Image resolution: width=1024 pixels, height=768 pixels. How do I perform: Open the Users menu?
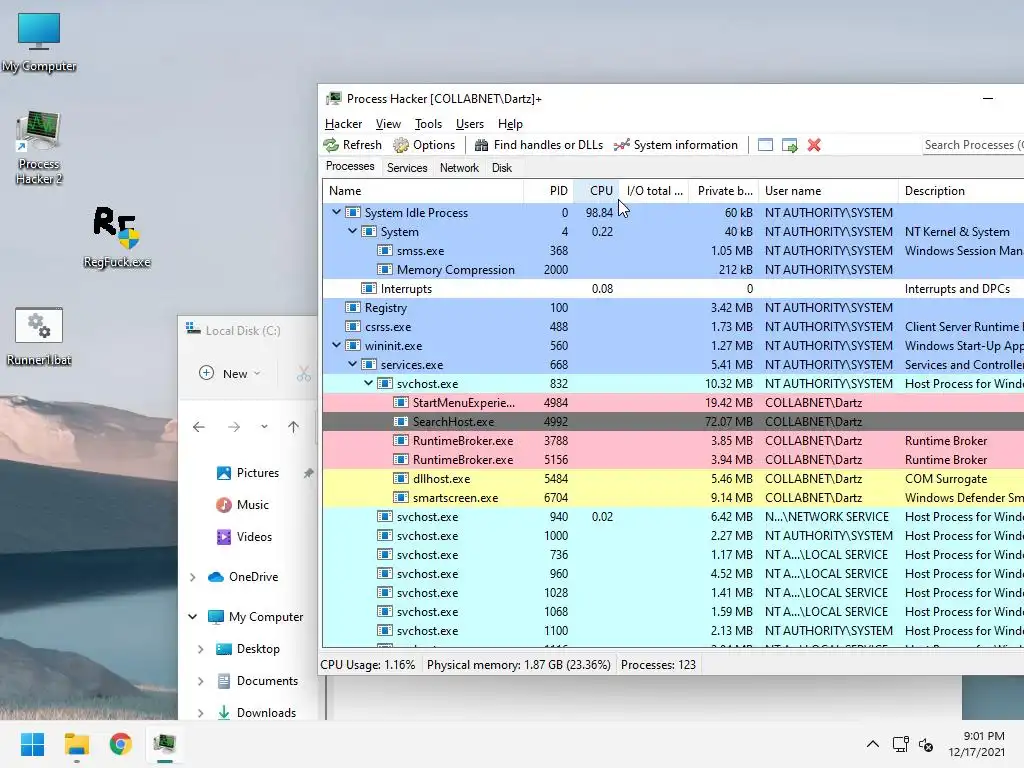(x=470, y=124)
